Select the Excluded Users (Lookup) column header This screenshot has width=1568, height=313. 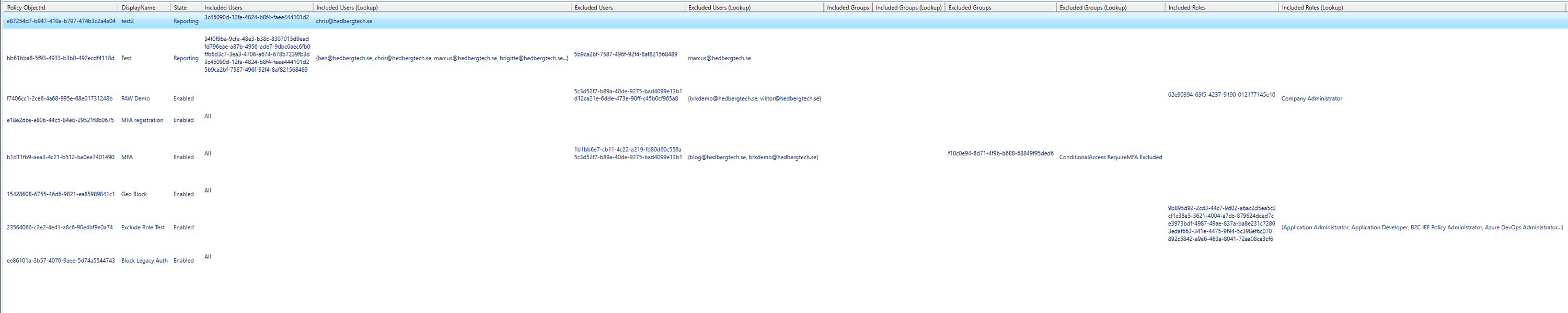point(719,7)
